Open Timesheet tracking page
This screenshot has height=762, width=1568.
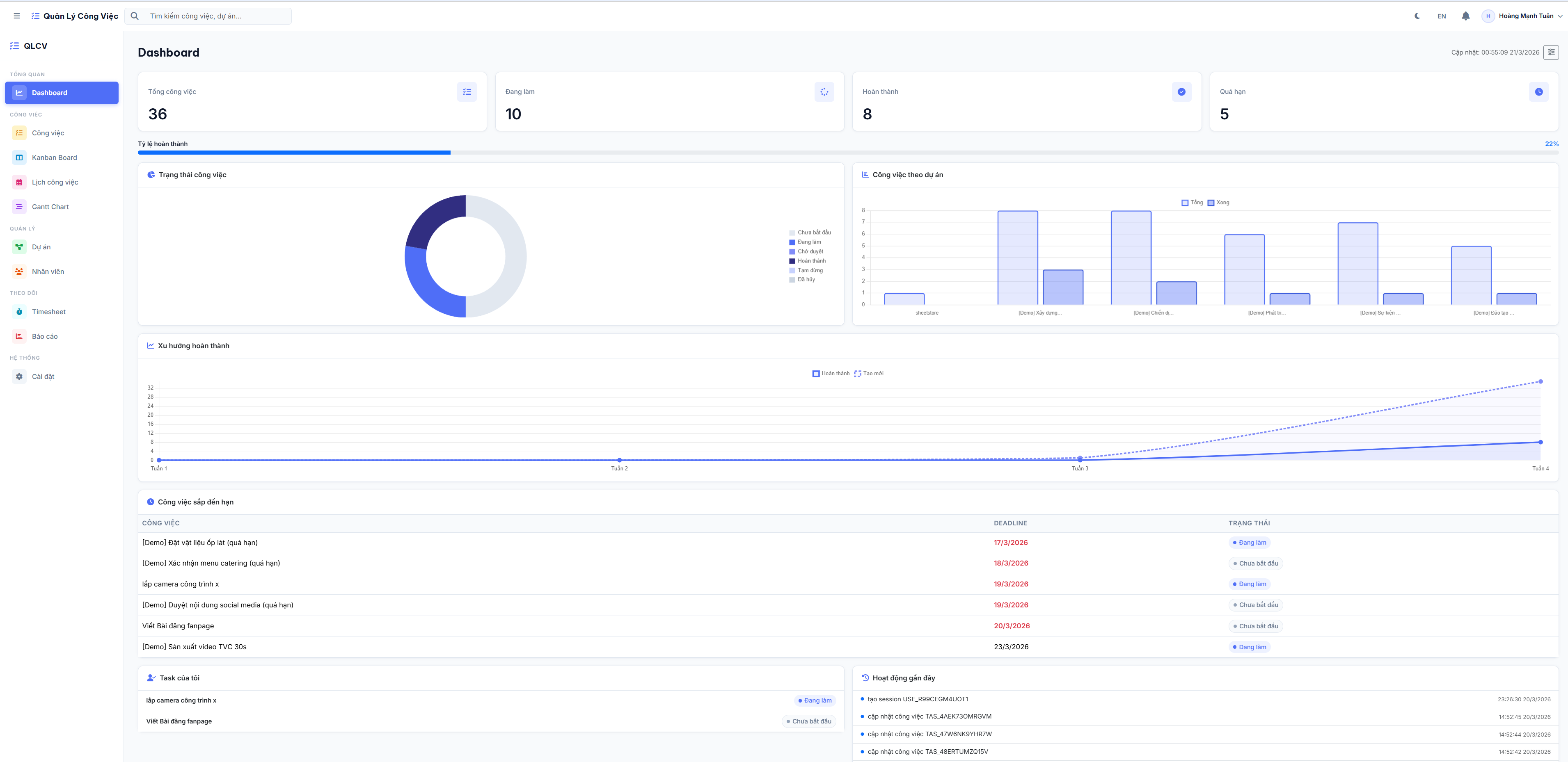click(49, 312)
